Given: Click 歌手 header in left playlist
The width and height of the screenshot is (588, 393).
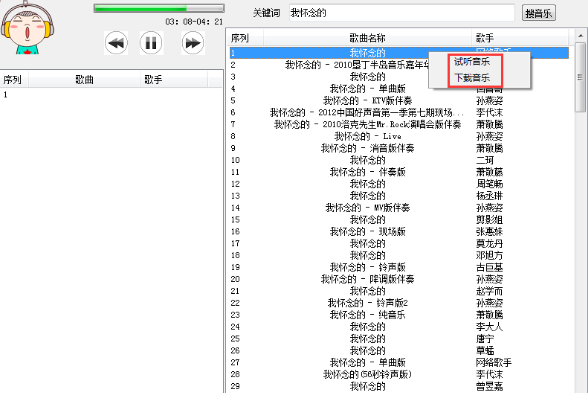Looking at the screenshot, I should point(174,80).
